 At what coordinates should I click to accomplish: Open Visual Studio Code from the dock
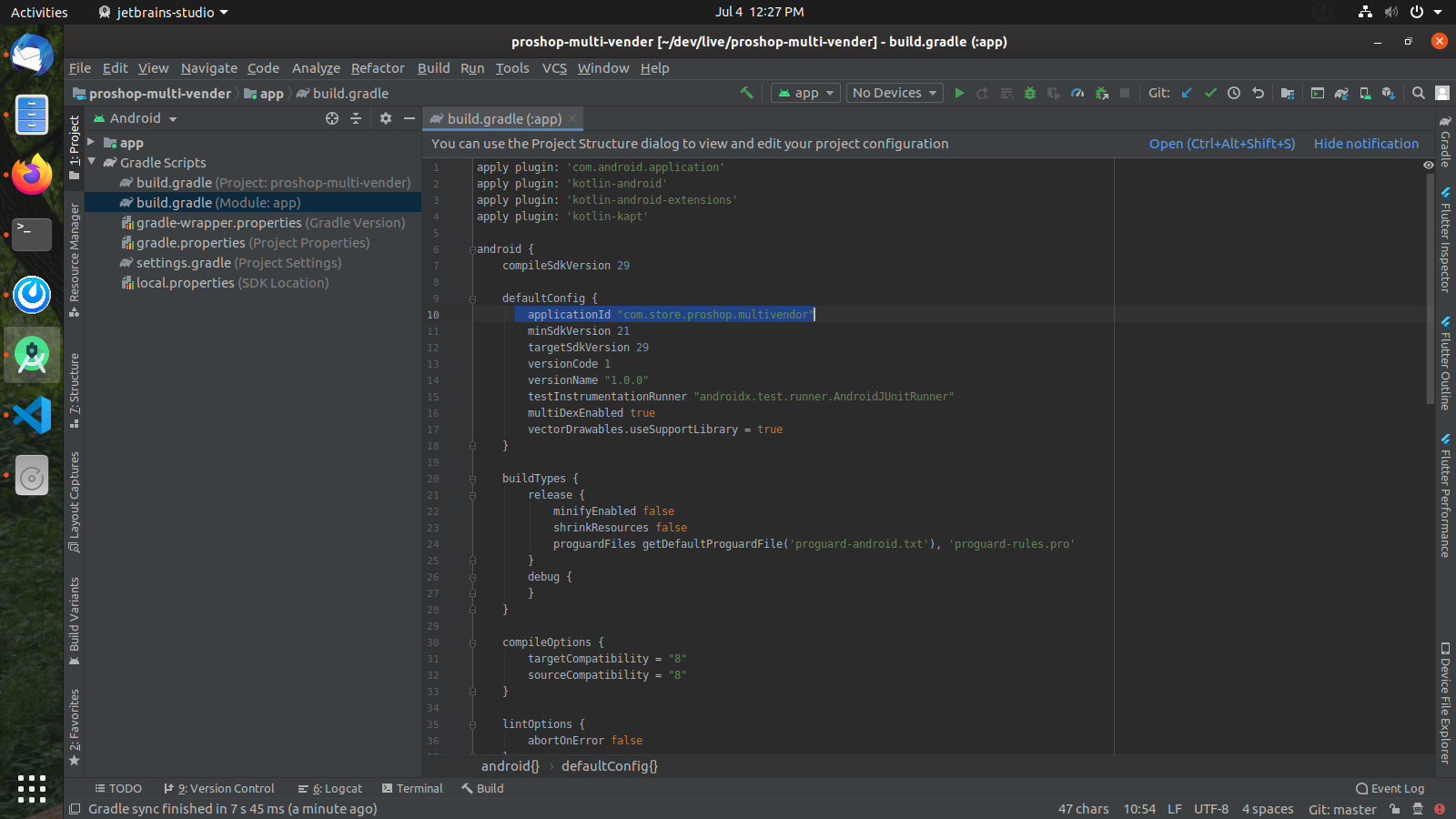pos(32,415)
